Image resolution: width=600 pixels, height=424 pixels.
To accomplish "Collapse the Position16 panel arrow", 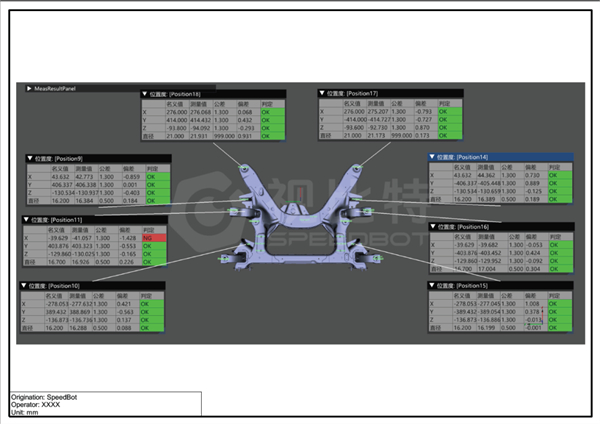I will tap(433, 227).
